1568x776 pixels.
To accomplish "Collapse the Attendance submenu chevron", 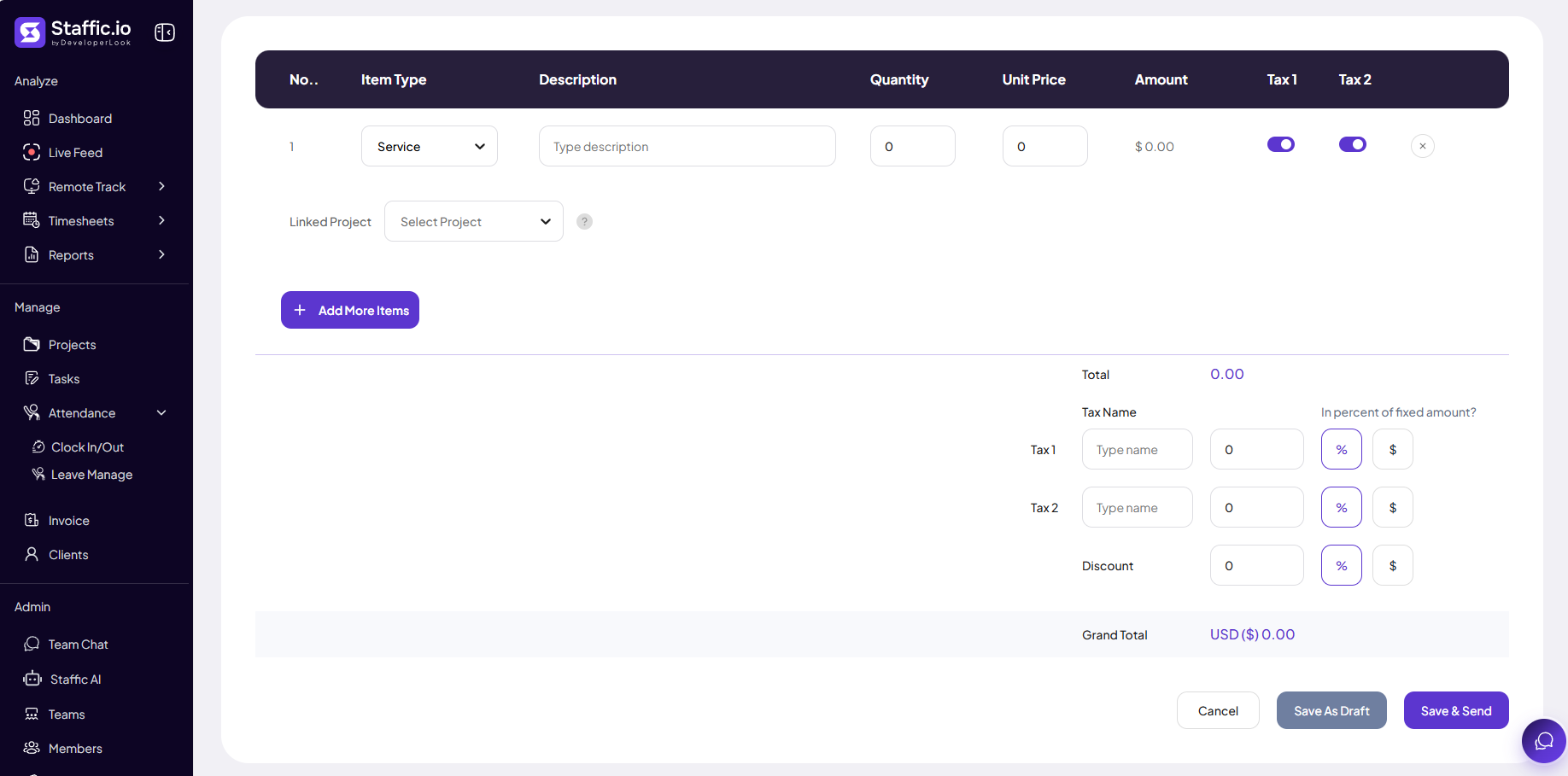I will coord(161,412).
